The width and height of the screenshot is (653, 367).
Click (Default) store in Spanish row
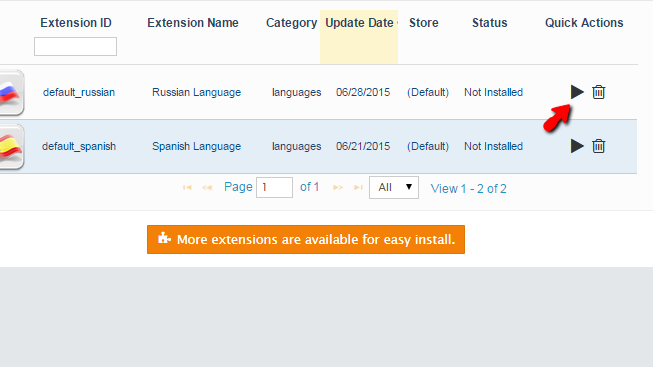(x=428, y=146)
